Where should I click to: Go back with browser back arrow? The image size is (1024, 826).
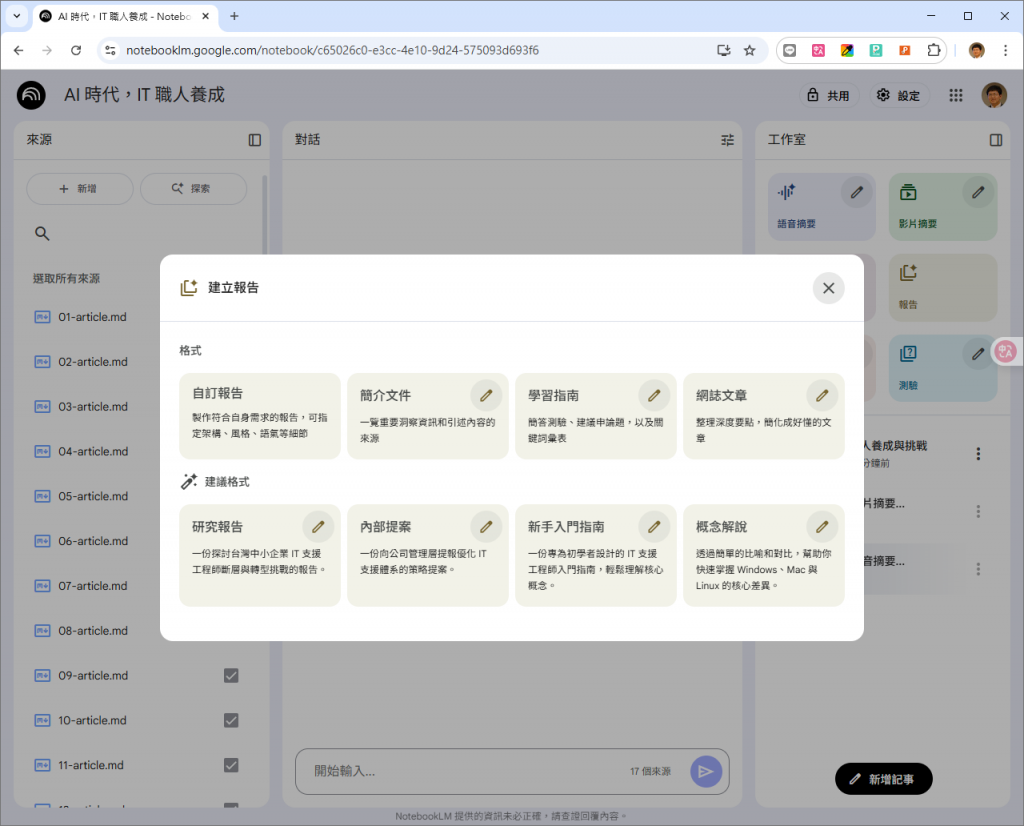(18, 50)
